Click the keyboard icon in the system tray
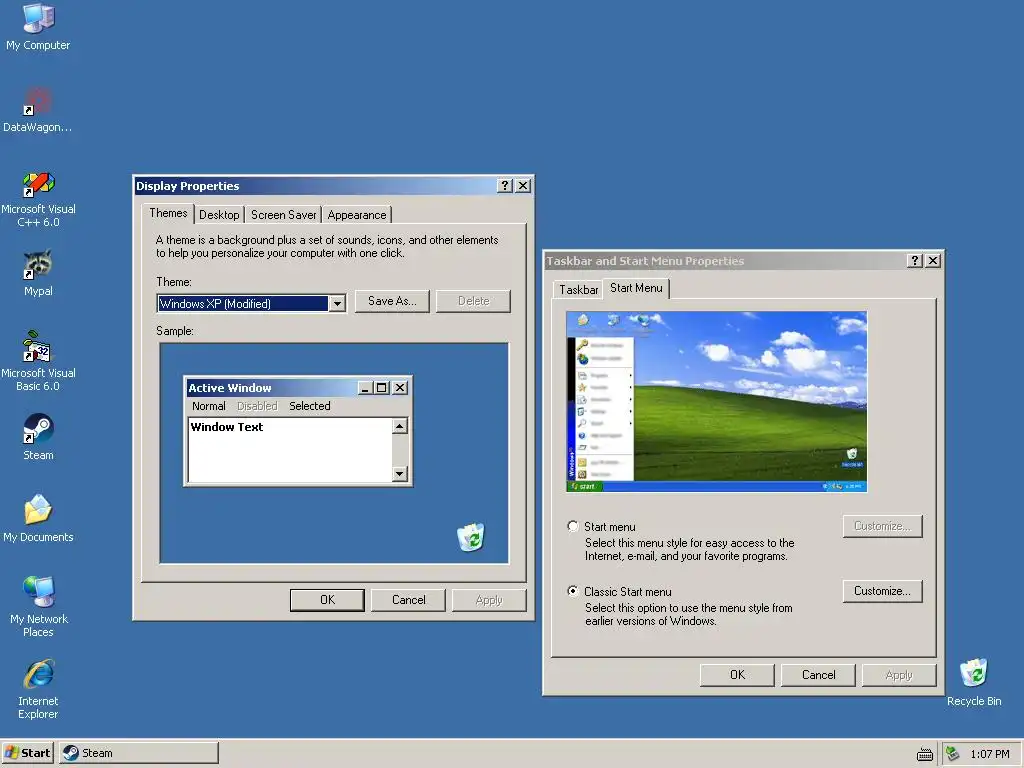Viewport: 1024px width, 768px height. [925, 754]
